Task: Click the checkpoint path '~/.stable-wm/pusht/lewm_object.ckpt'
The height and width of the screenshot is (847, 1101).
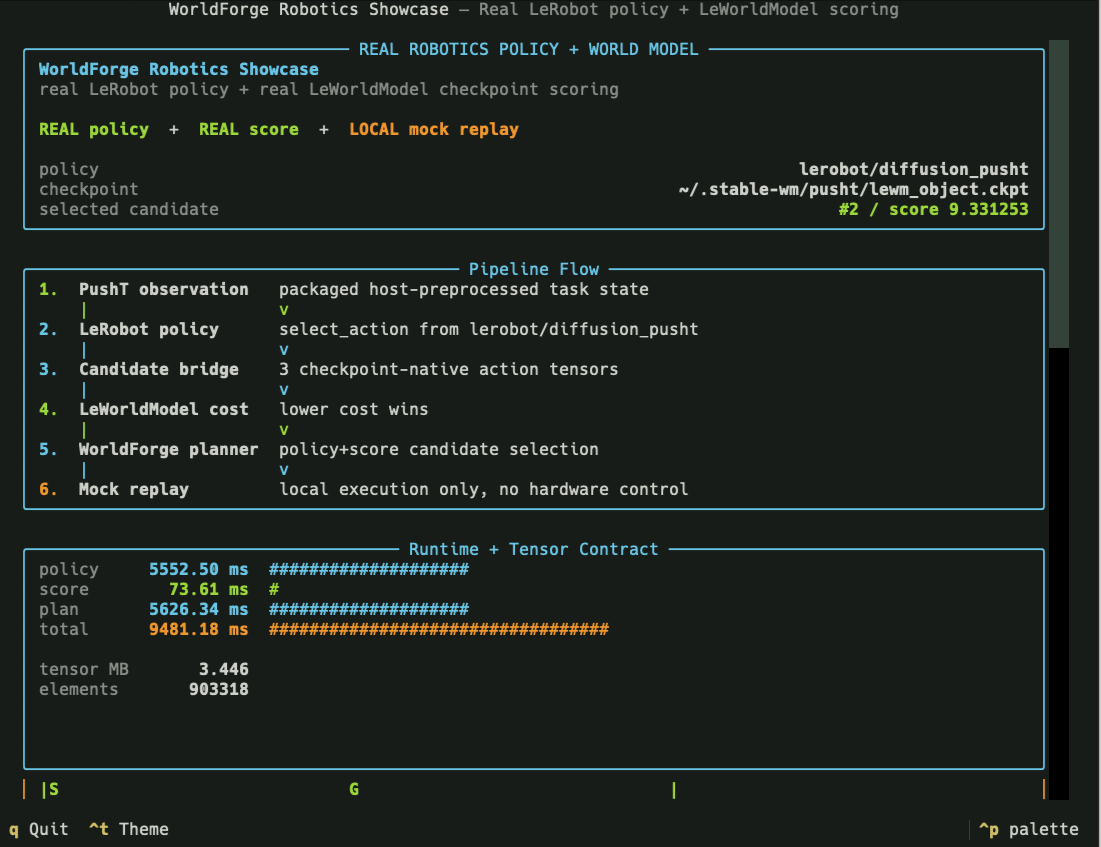Action: point(853,189)
